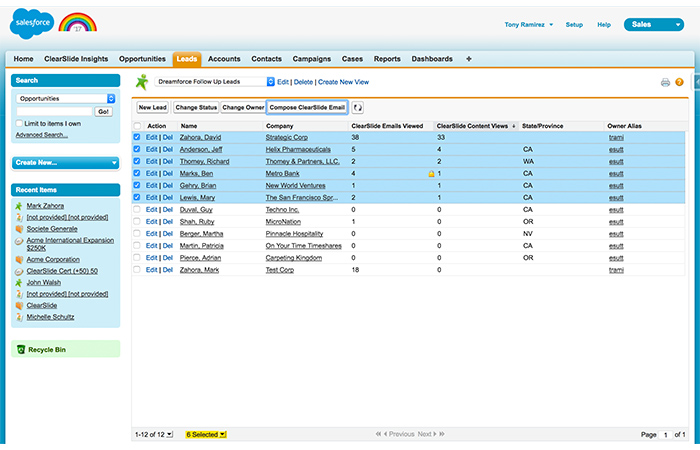
Task: Open the Dashboards tab
Action: coord(432,59)
